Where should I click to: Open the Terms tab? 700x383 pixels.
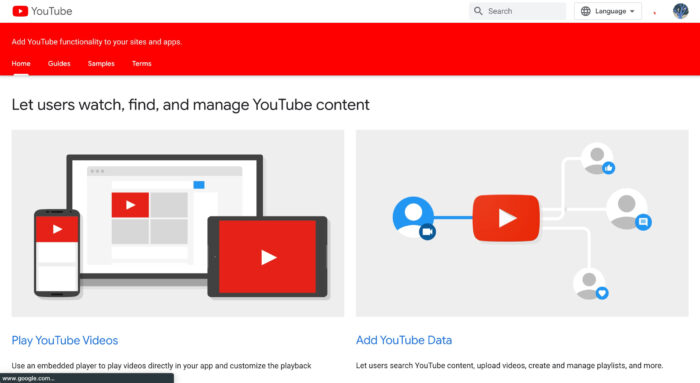pyautogui.click(x=142, y=63)
